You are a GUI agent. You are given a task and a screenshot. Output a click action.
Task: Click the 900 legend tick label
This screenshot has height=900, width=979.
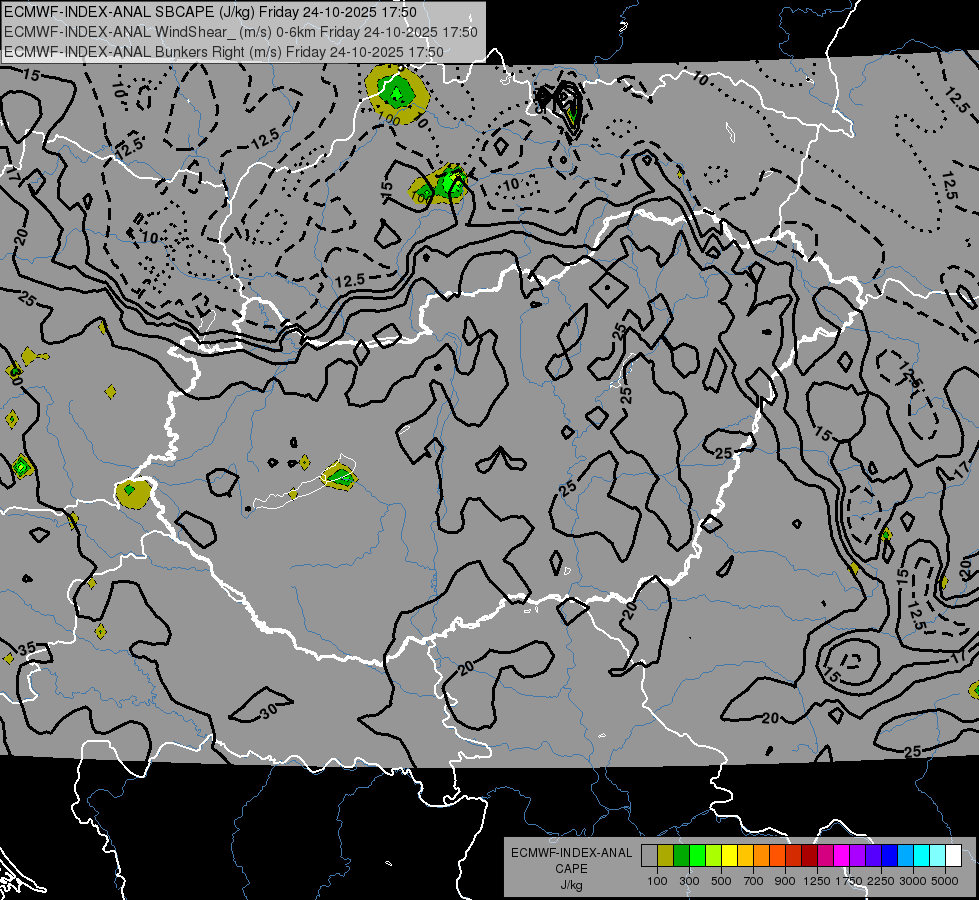[x=785, y=881]
